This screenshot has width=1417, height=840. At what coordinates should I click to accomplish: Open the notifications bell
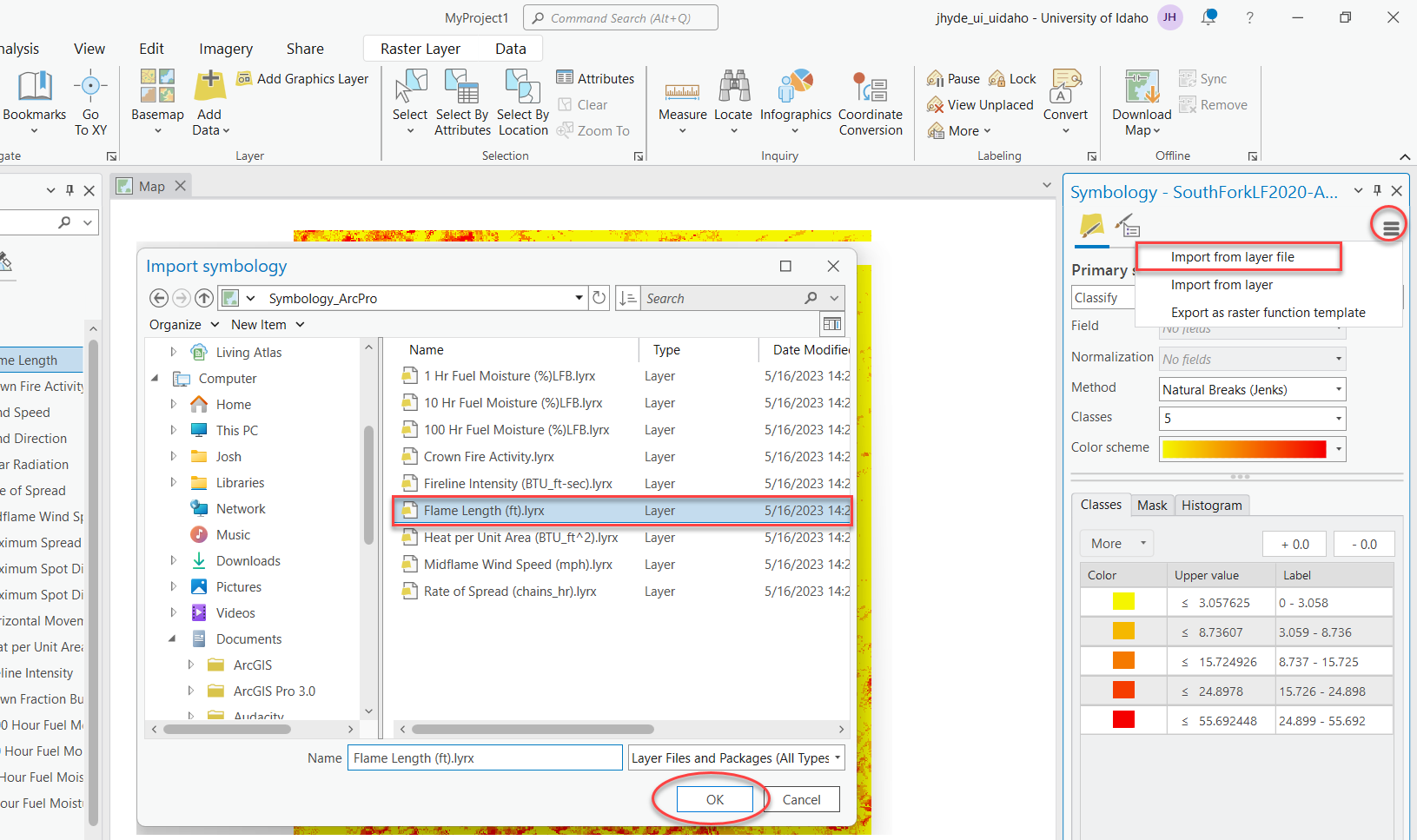1208,17
